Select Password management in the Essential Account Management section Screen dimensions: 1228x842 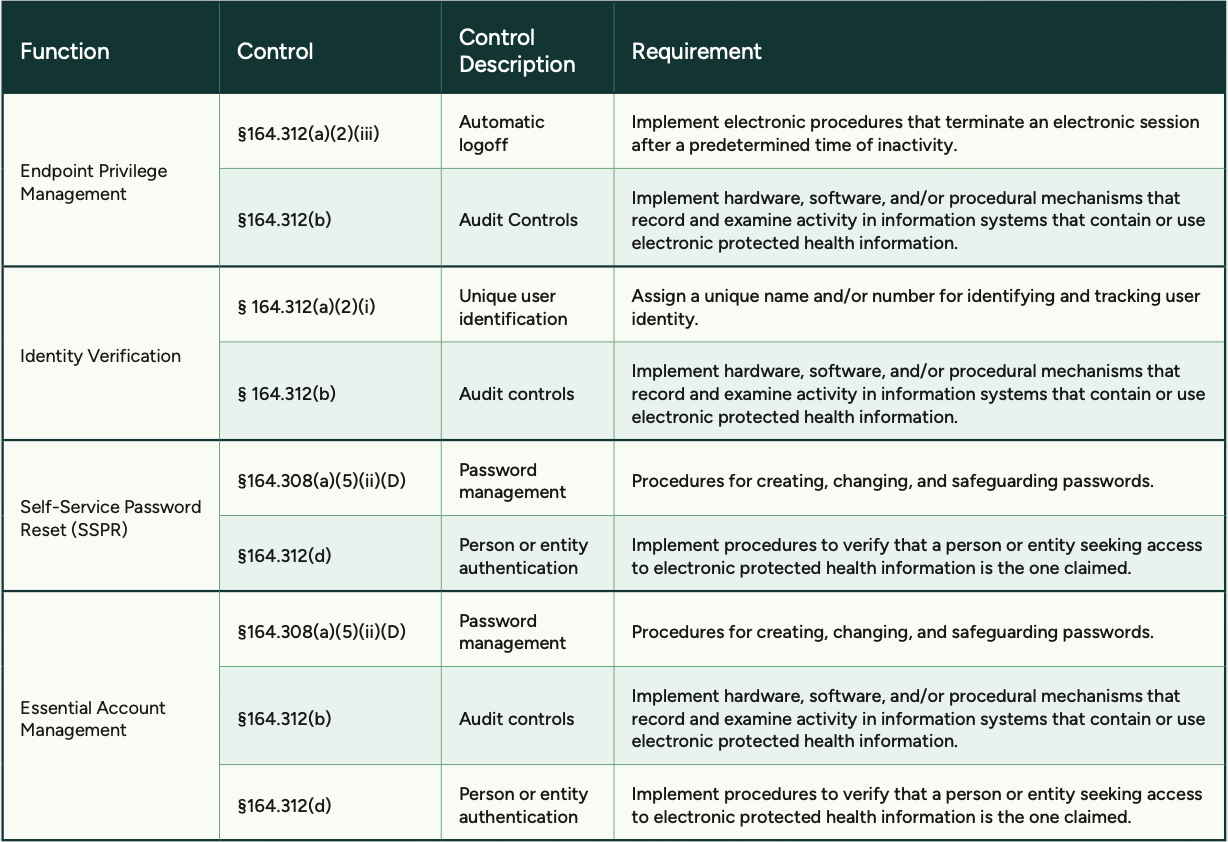[x=512, y=632]
